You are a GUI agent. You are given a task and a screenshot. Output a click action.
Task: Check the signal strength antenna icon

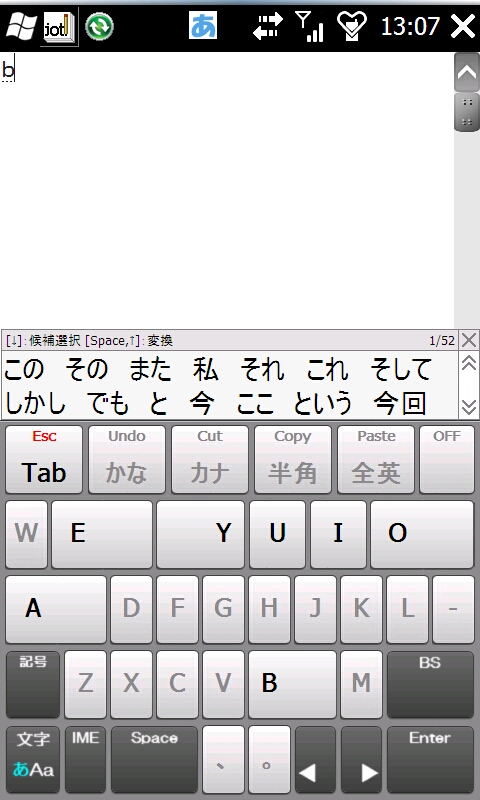pyautogui.click(x=310, y=26)
